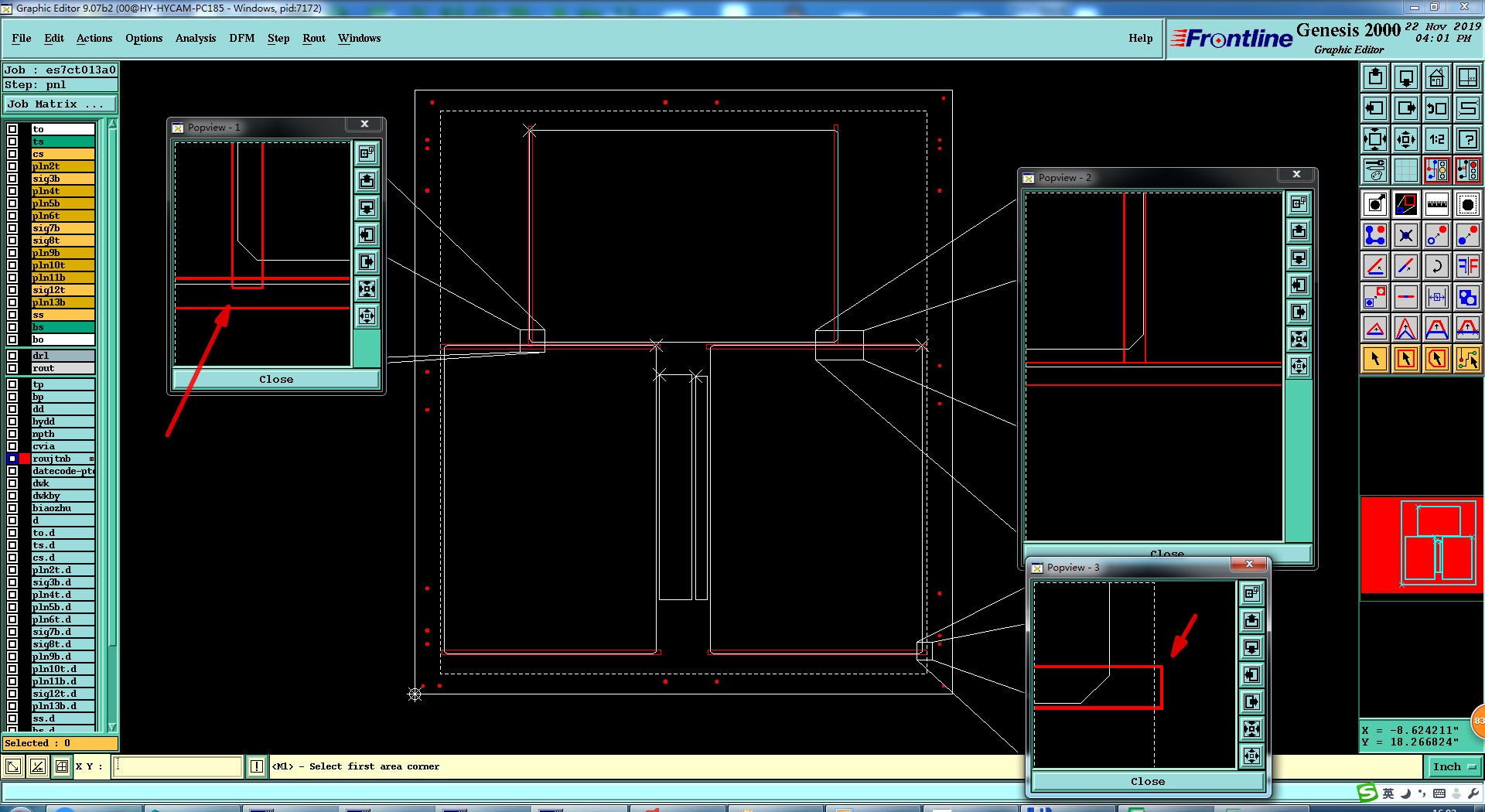1485x812 pixels.
Task: Open the DFM menu
Action: click(x=242, y=38)
